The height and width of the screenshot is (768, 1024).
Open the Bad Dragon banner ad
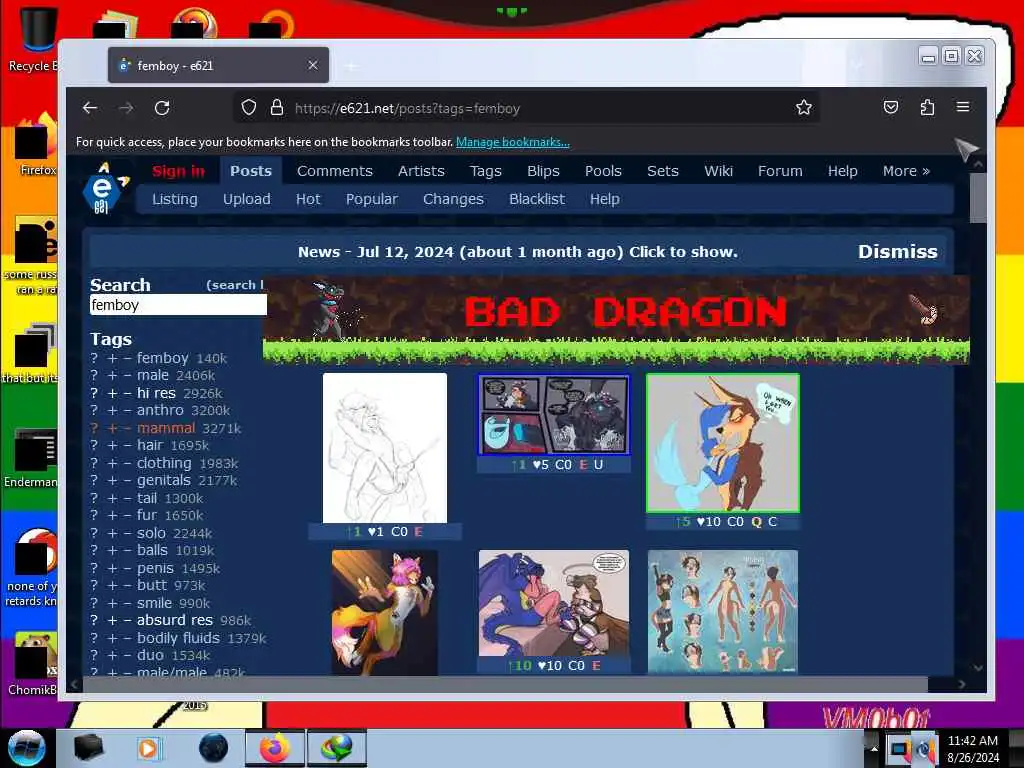(616, 320)
